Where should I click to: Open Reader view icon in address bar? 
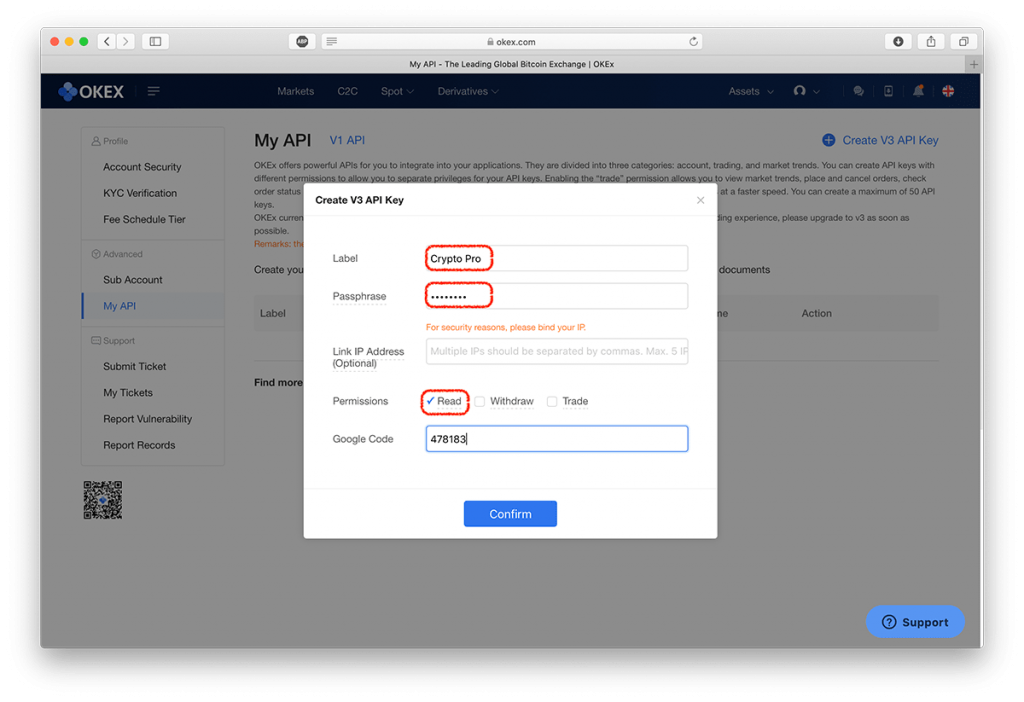click(x=332, y=41)
